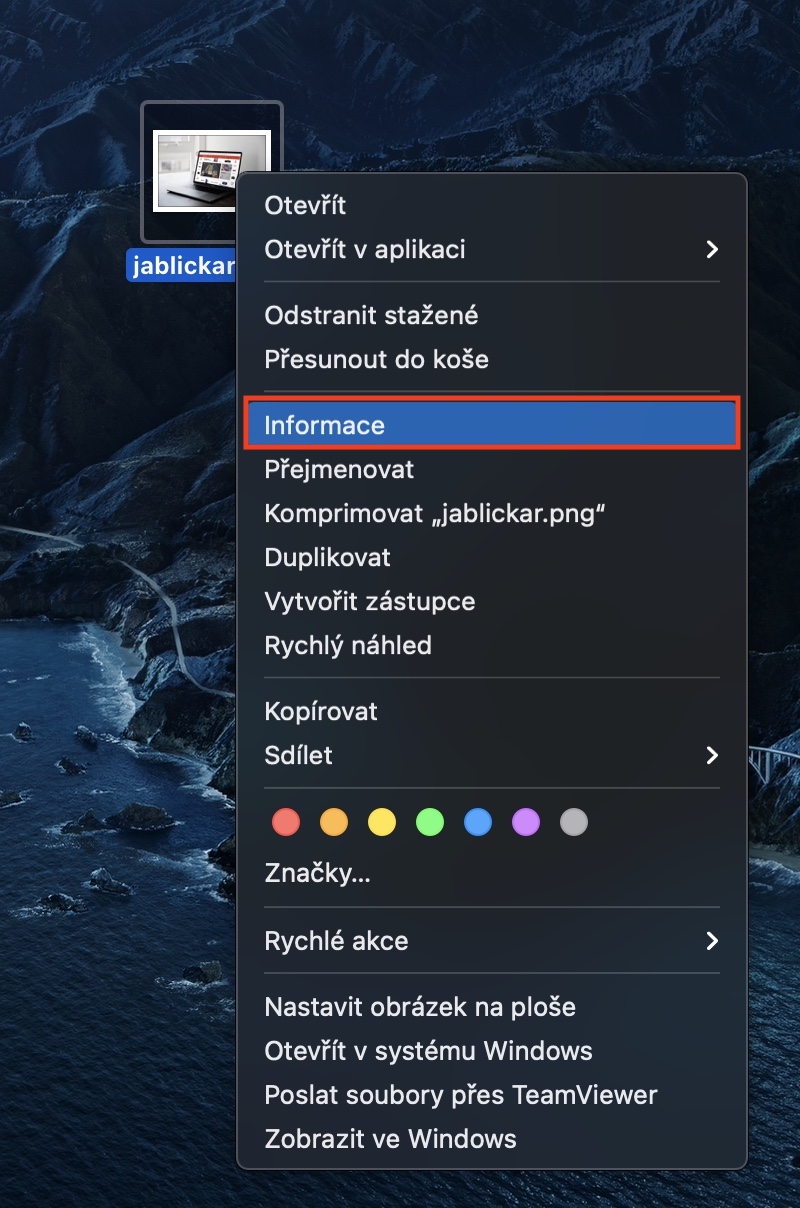
Task: Select "Kopírovat" menu item
Action: tap(321, 711)
